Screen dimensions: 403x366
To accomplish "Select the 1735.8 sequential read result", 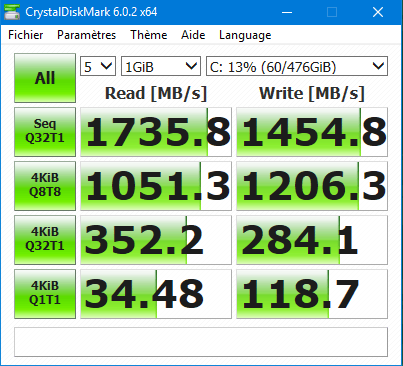I will (156, 132).
